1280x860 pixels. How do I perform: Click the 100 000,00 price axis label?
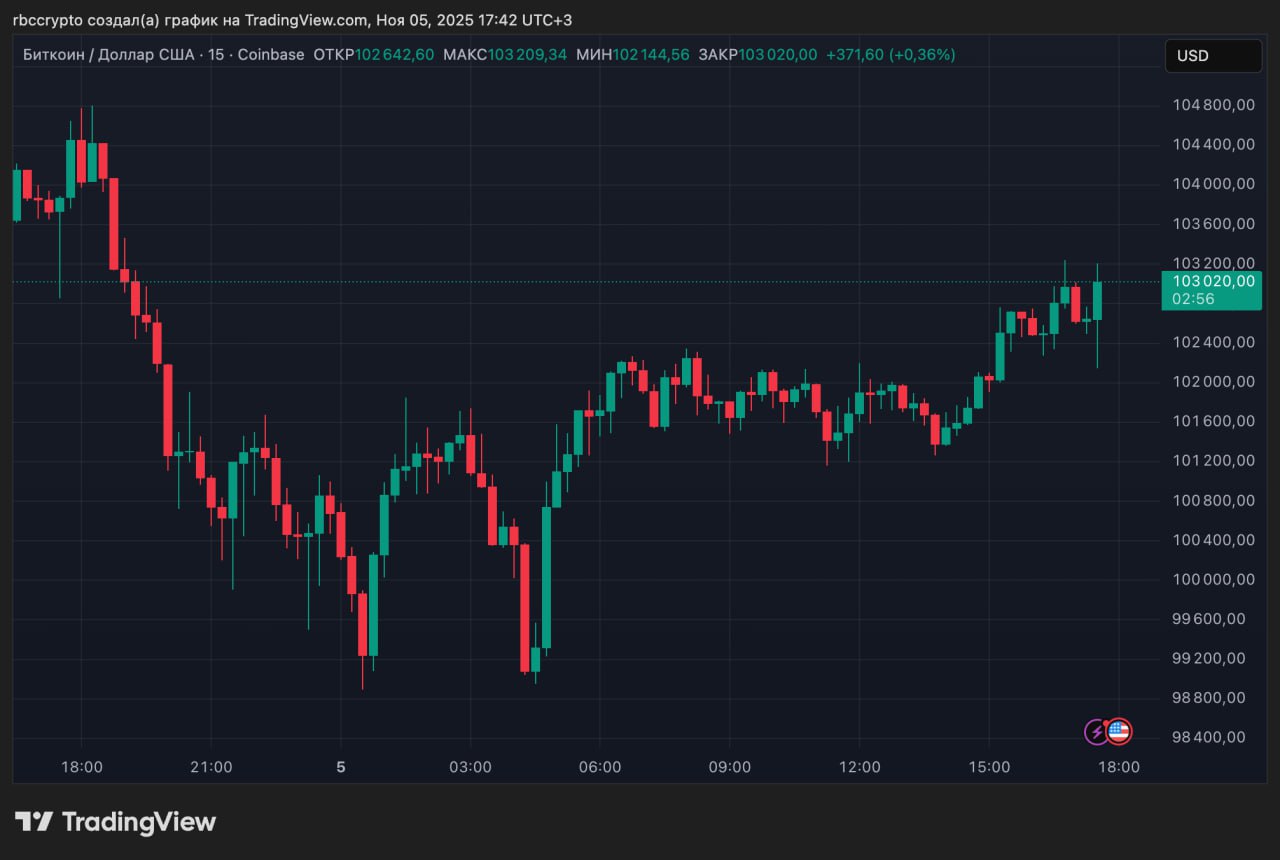click(1213, 579)
